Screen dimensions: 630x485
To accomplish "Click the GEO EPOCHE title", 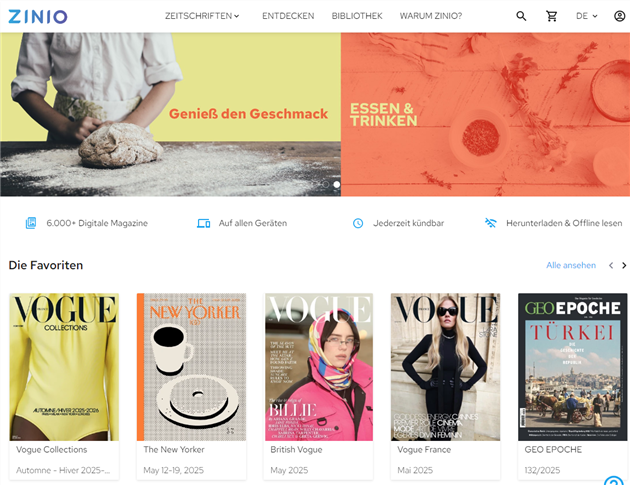I will coord(553,450).
